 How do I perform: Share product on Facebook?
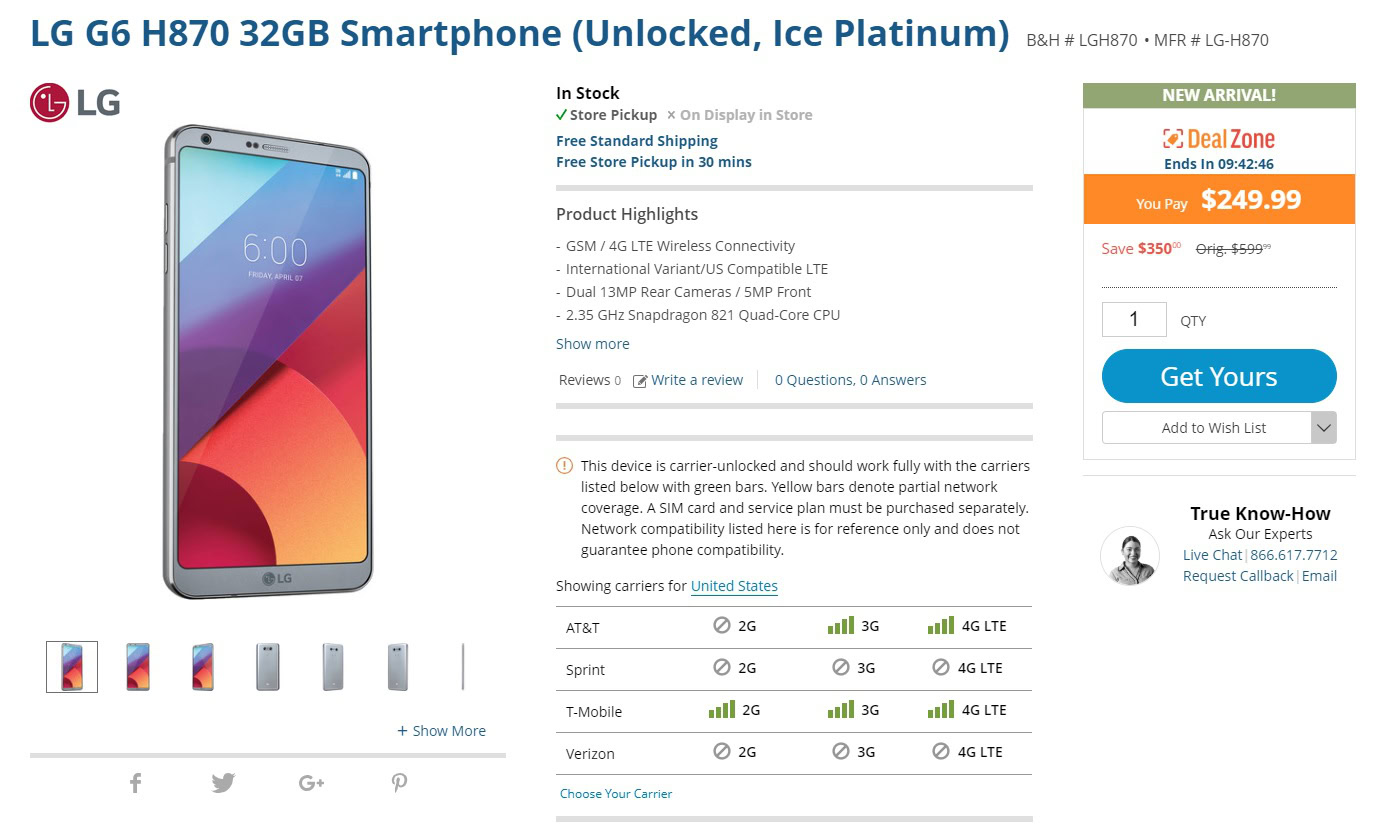coord(136,783)
